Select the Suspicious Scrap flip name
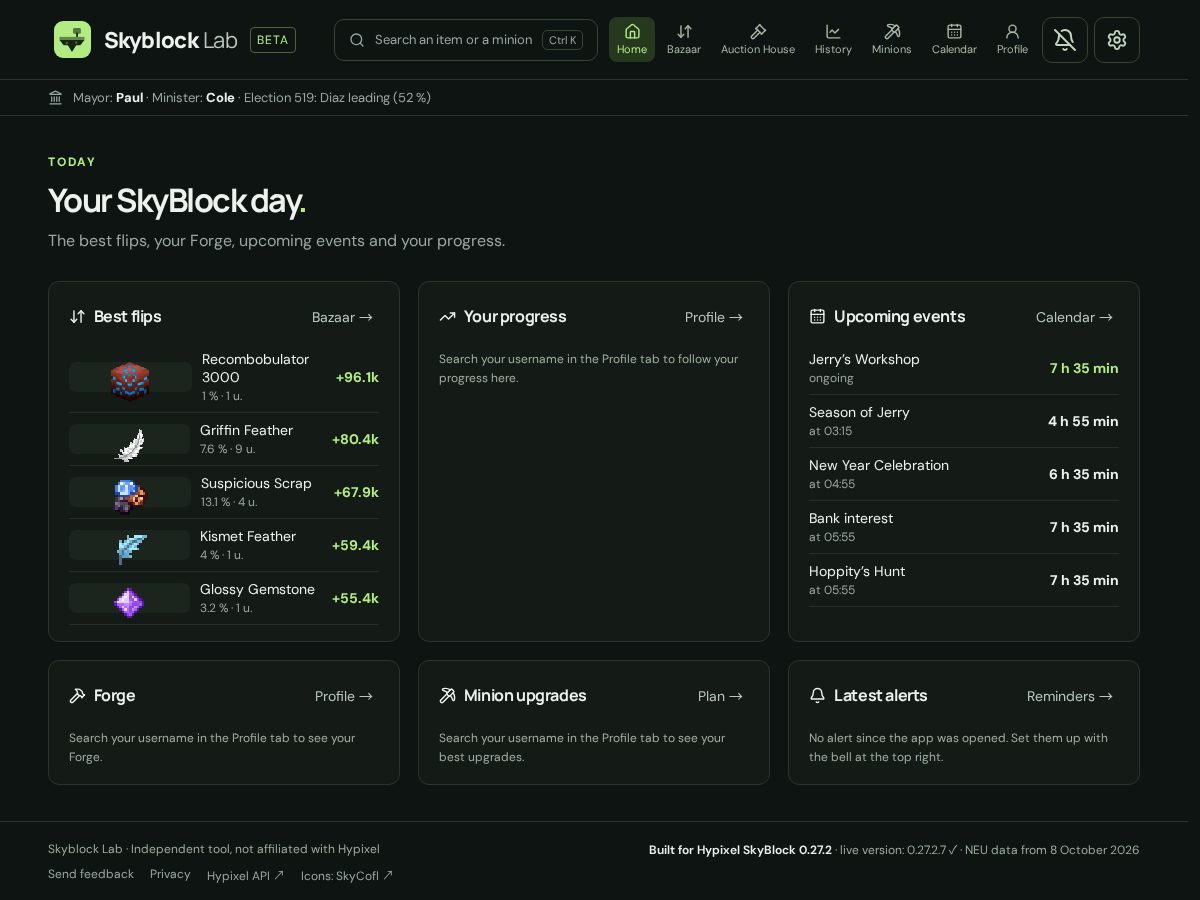This screenshot has height=900, width=1200. click(256, 483)
